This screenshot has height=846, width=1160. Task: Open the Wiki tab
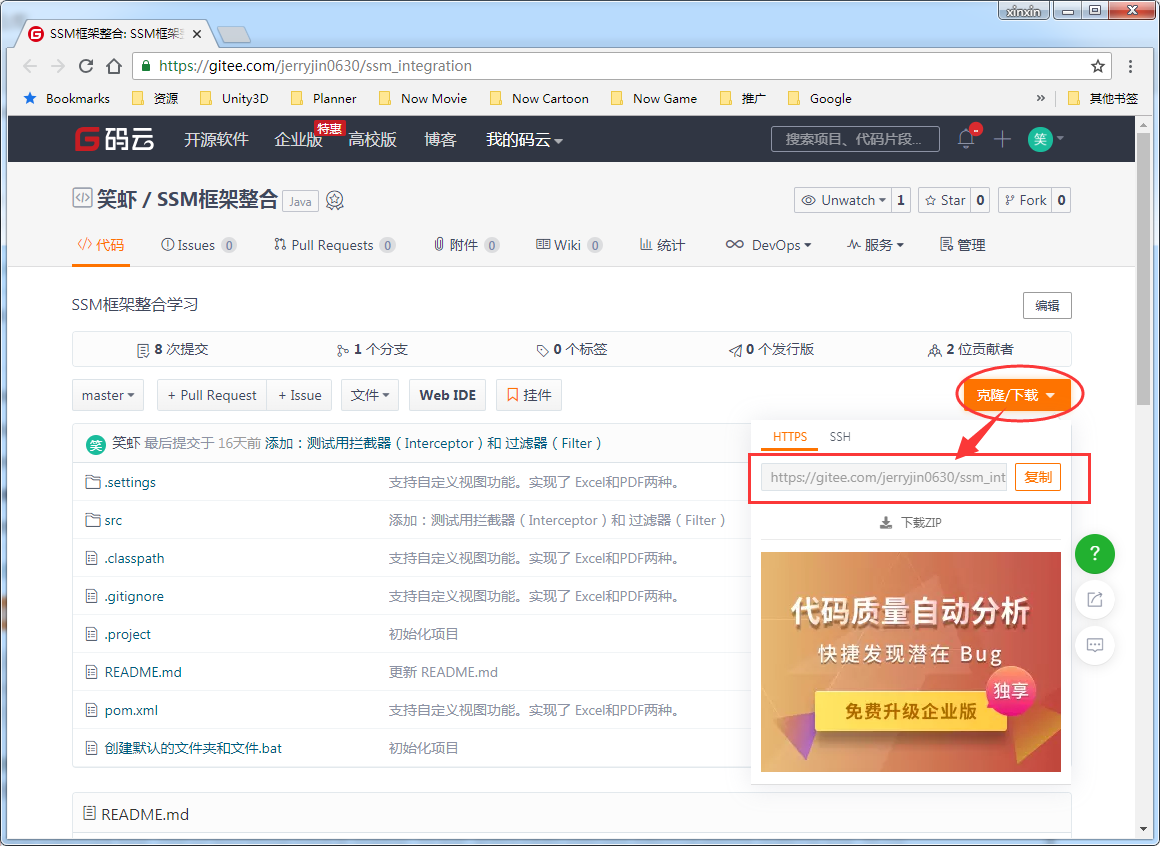pyautogui.click(x=569, y=245)
